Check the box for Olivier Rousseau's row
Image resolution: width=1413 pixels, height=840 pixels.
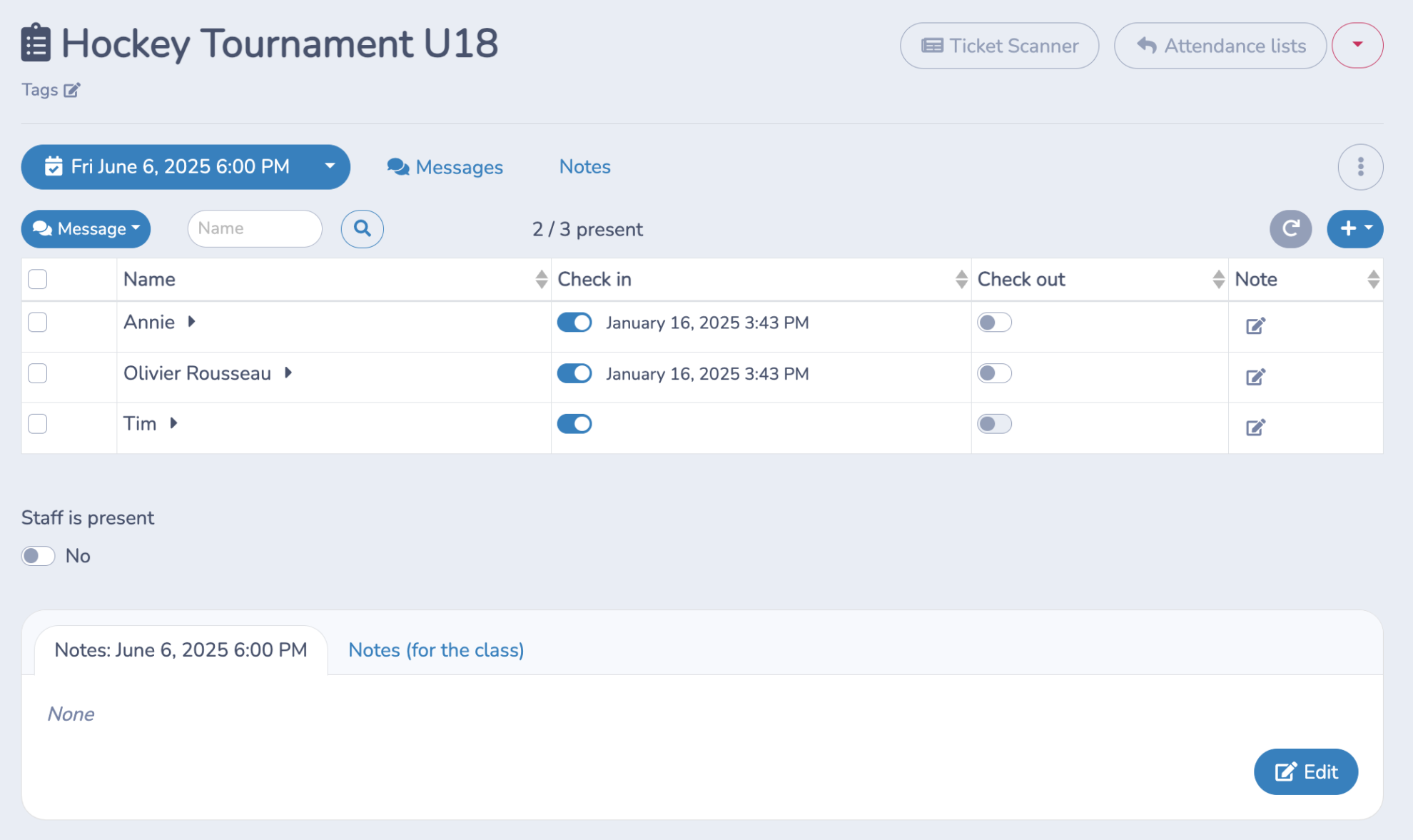[38, 373]
